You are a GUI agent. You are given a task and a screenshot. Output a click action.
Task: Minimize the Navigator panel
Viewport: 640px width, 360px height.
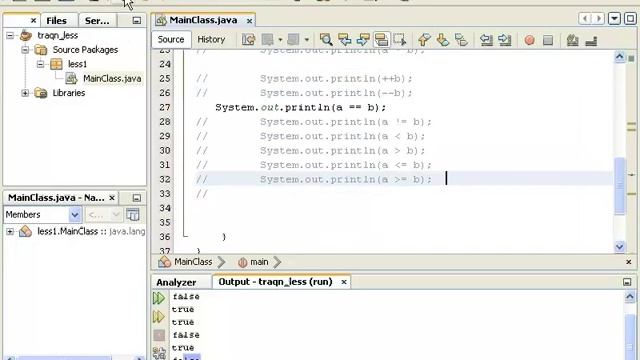coord(137,198)
